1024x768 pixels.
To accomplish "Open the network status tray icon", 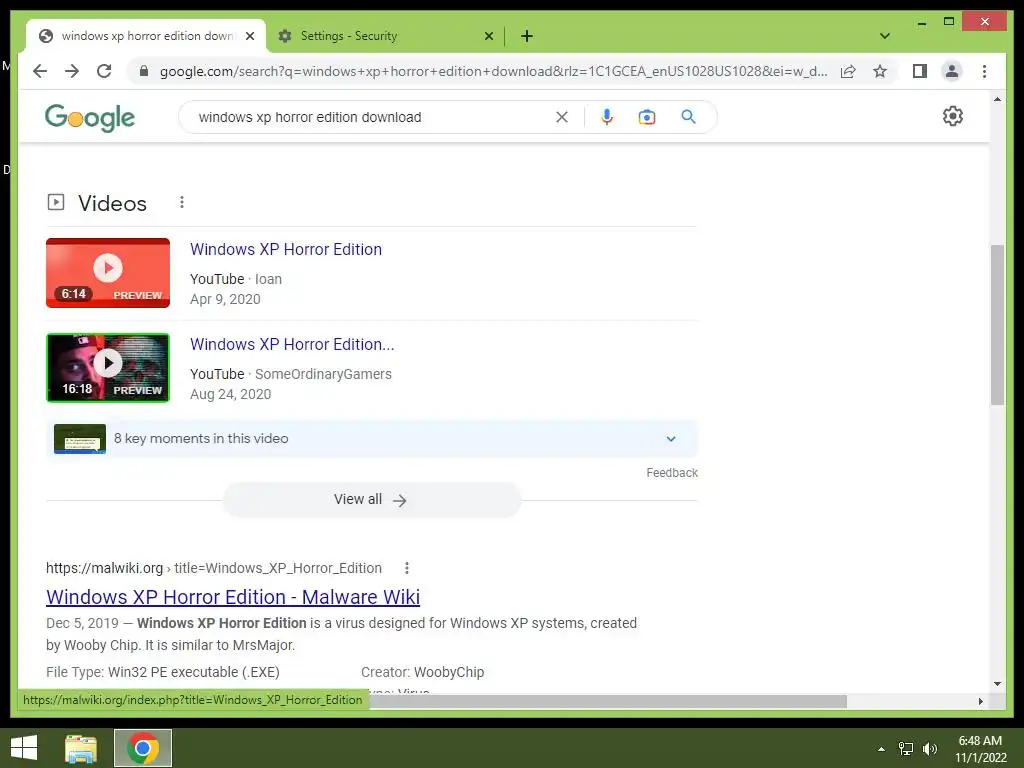I will [906, 749].
